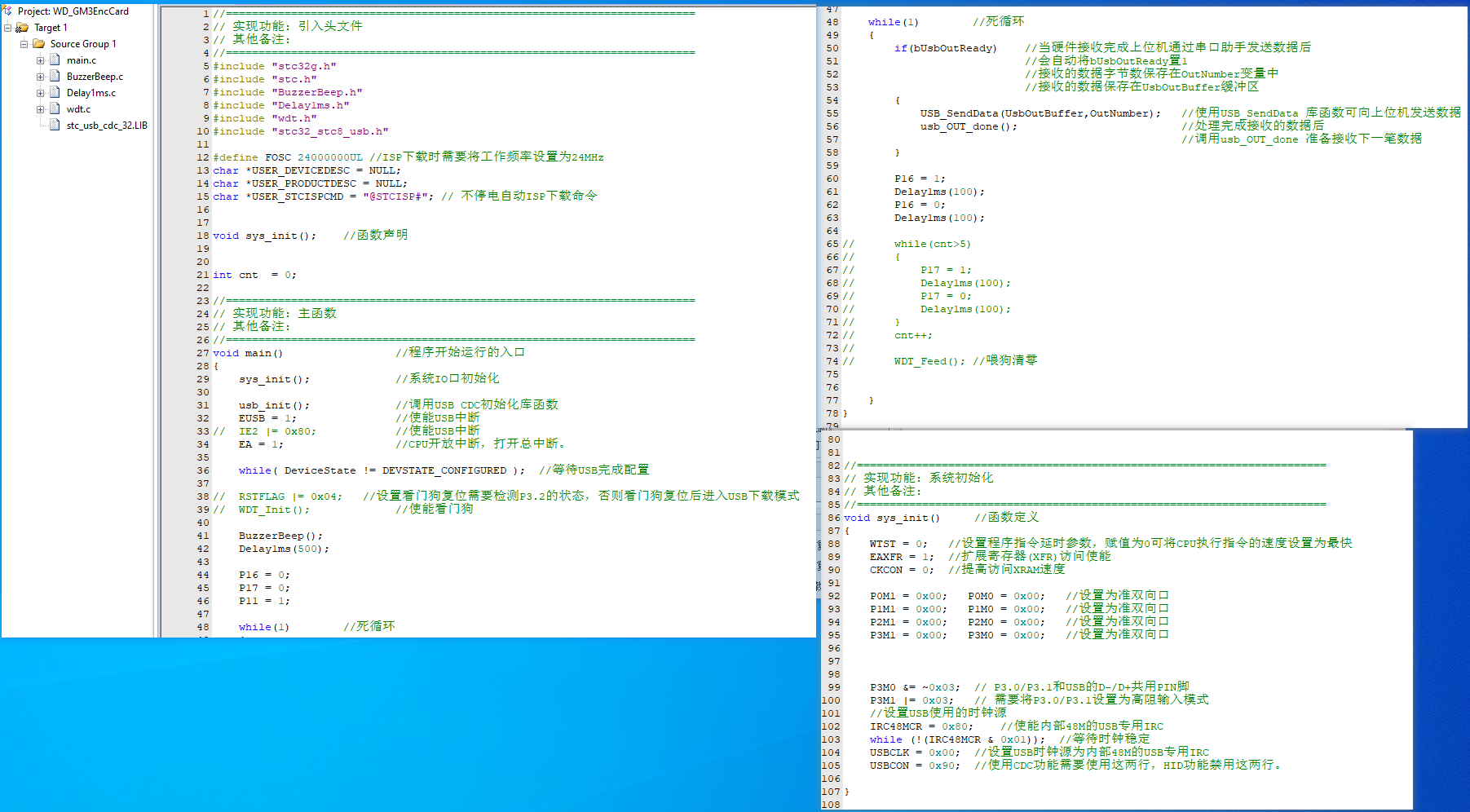Click the 'P16 = 1;' line
Viewport: 1470px width, 812px height.
pos(920,179)
